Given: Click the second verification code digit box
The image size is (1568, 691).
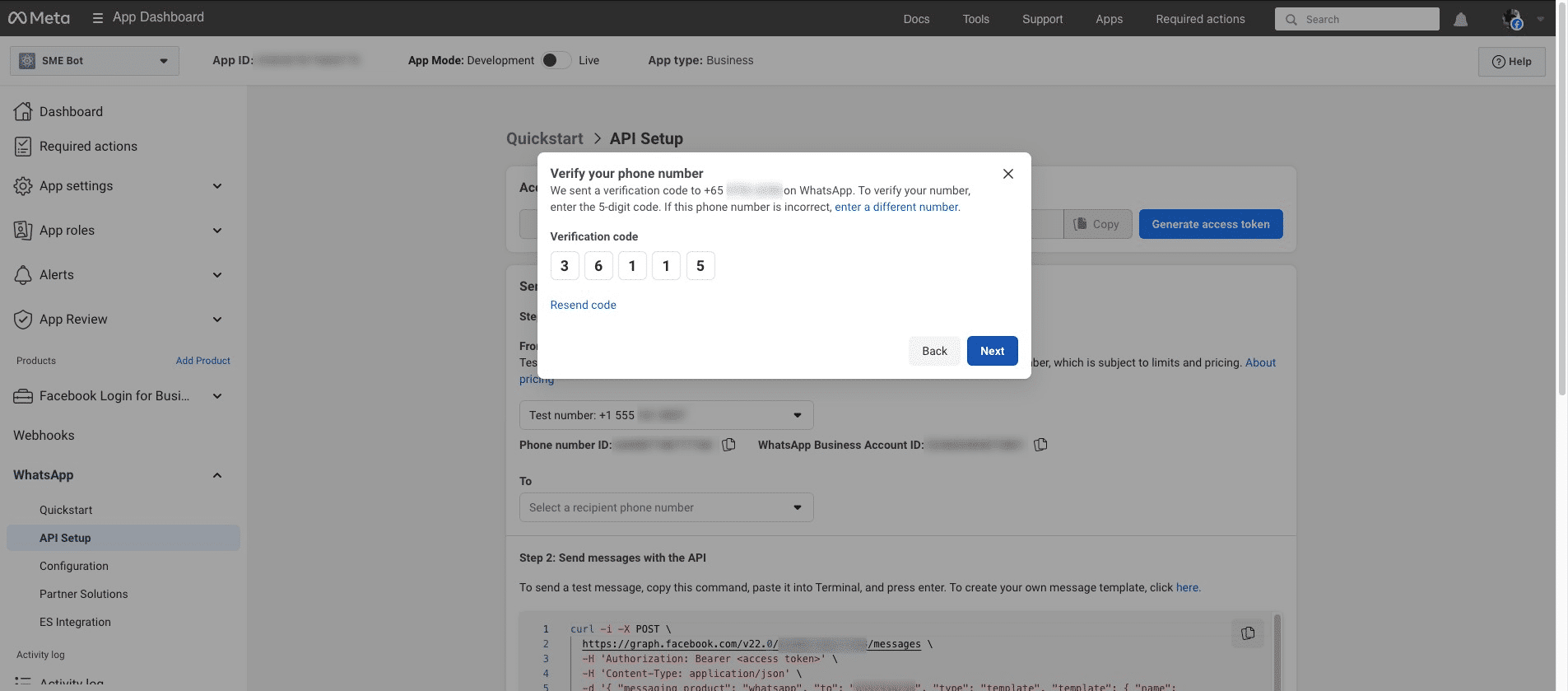Looking at the screenshot, I should [x=598, y=266].
